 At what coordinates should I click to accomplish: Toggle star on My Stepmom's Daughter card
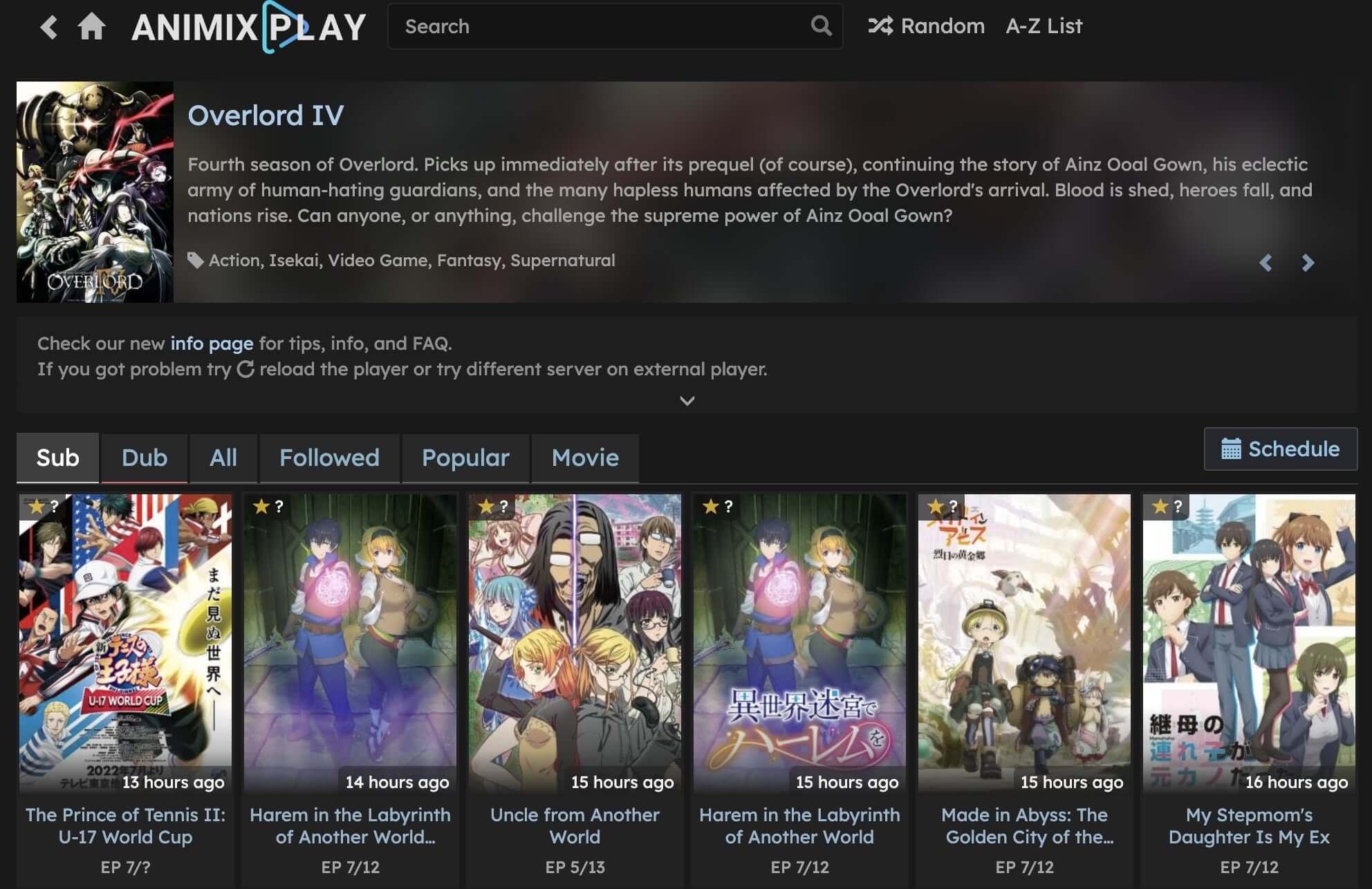[1160, 507]
